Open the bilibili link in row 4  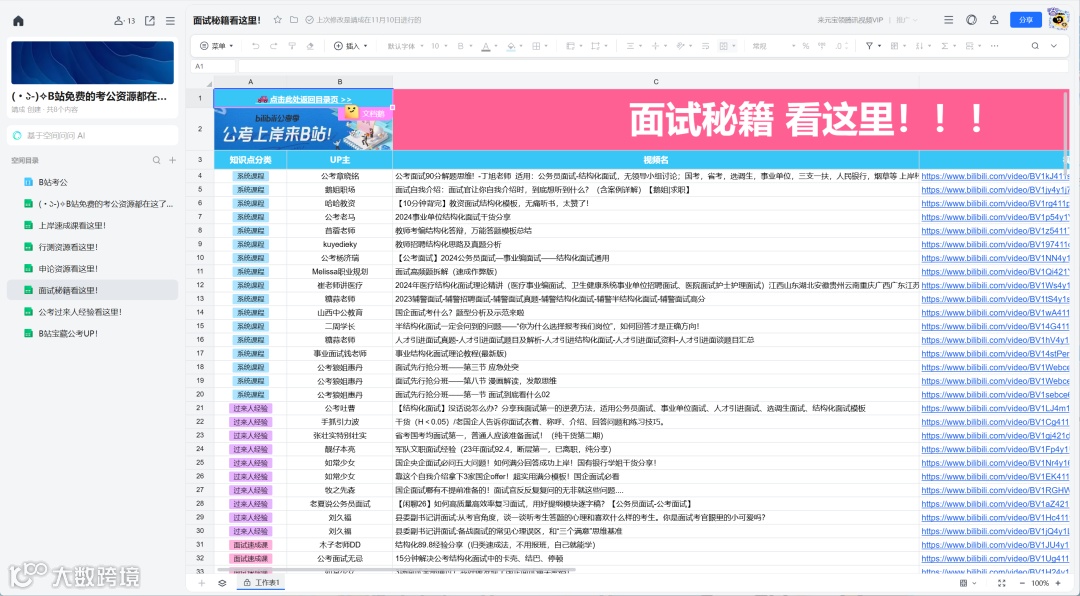[995, 176]
